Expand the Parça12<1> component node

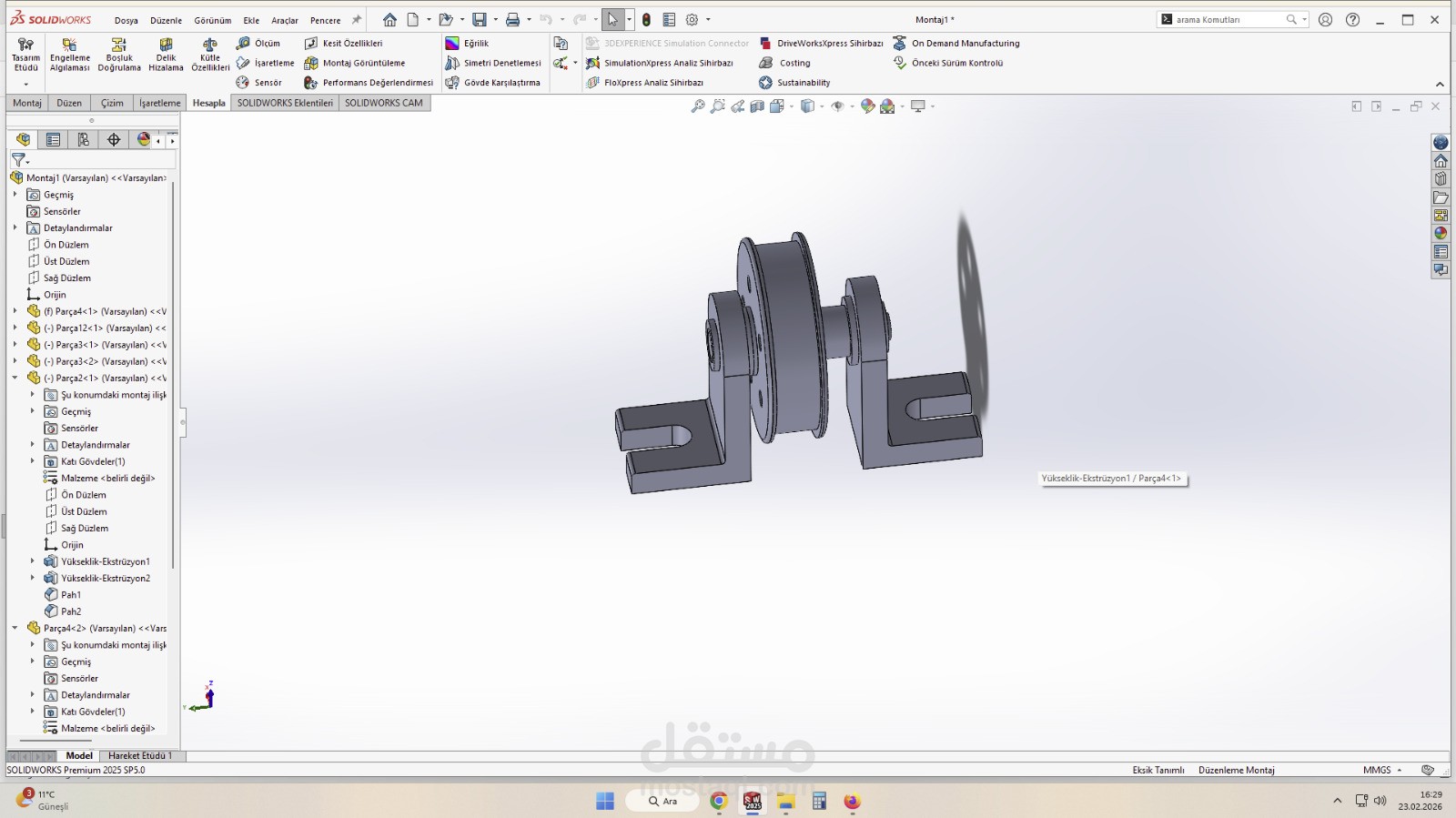tap(15, 328)
